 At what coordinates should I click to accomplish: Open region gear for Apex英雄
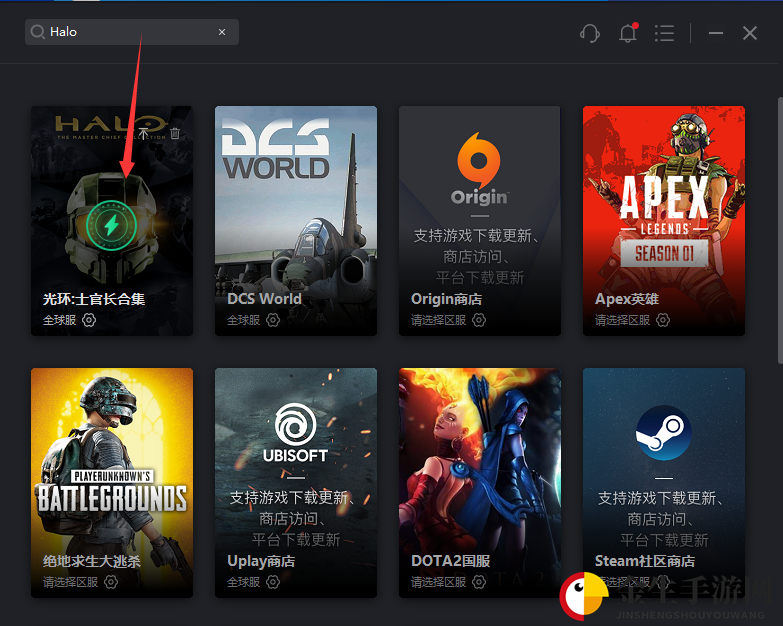coord(663,320)
